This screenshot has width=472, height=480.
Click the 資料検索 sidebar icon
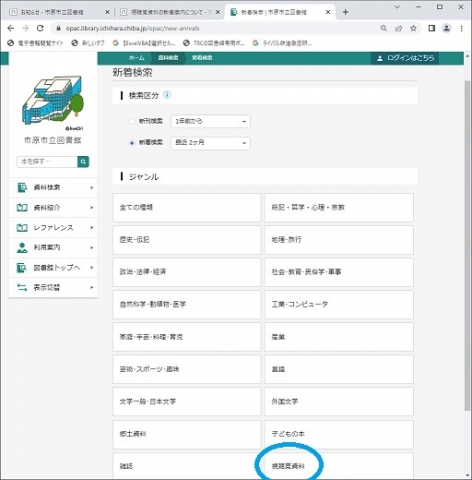point(22,188)
